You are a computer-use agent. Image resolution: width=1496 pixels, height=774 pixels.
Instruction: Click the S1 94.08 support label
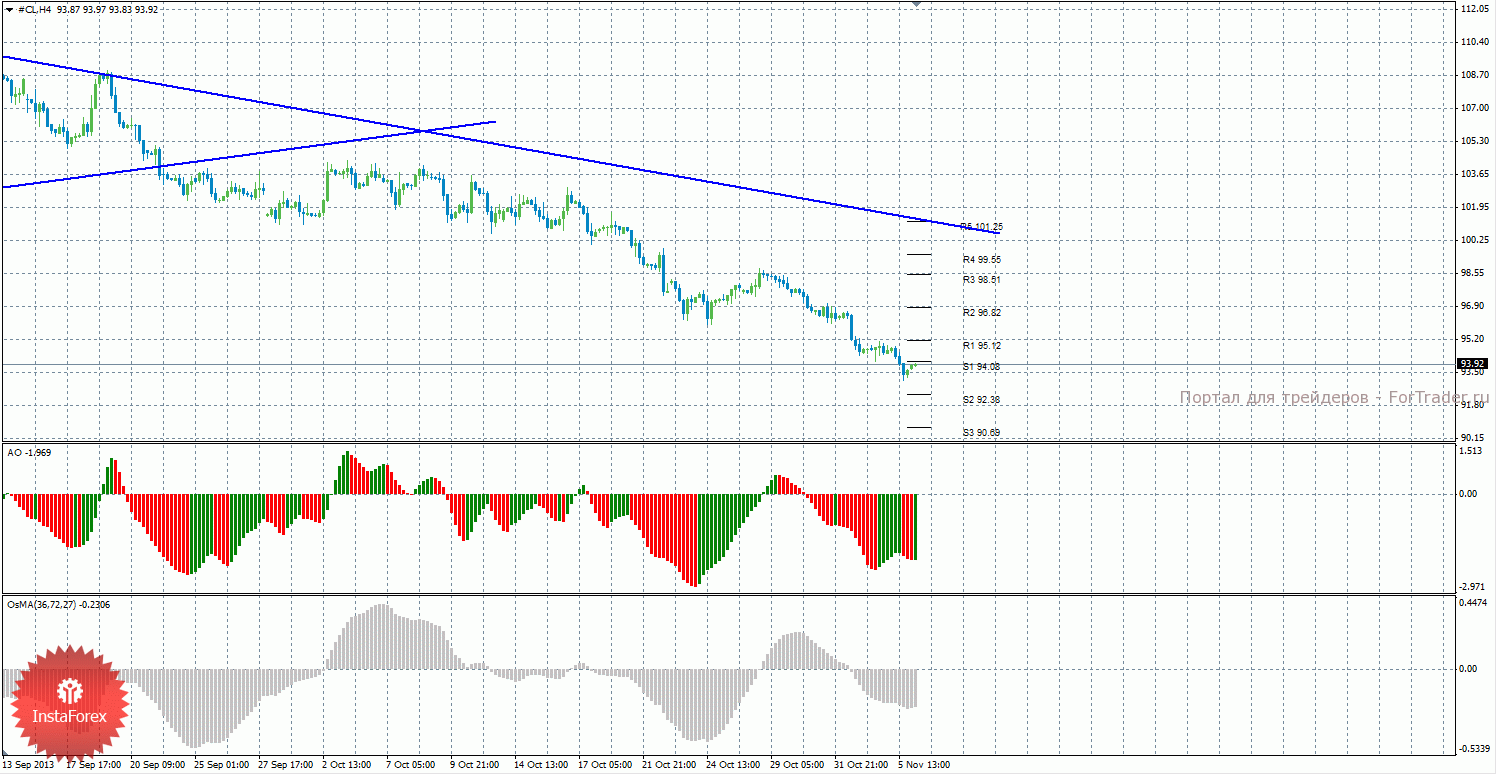[x=981, y=367]
